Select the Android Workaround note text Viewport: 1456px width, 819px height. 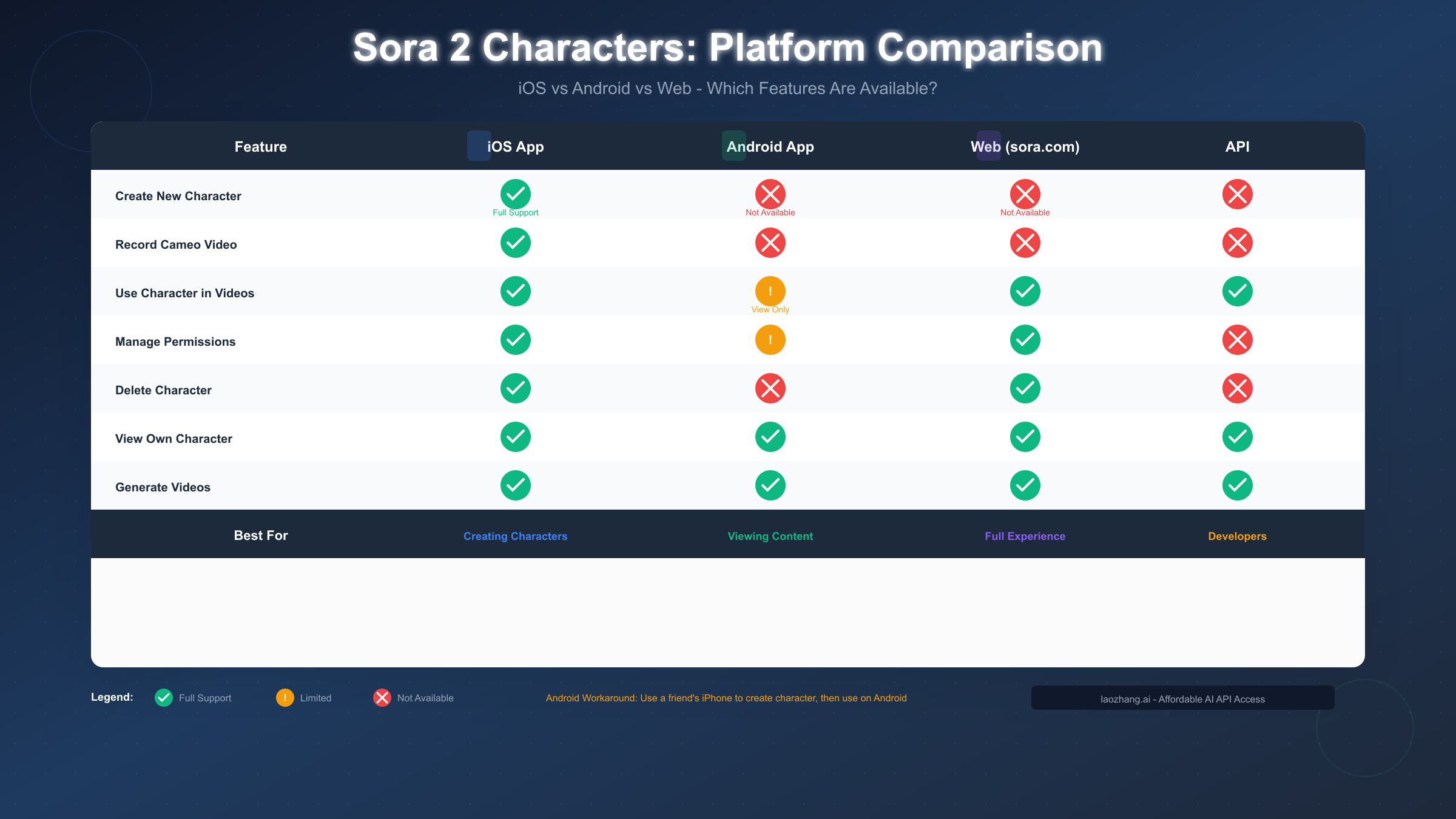pyautogui.click(x=726, y=698)
